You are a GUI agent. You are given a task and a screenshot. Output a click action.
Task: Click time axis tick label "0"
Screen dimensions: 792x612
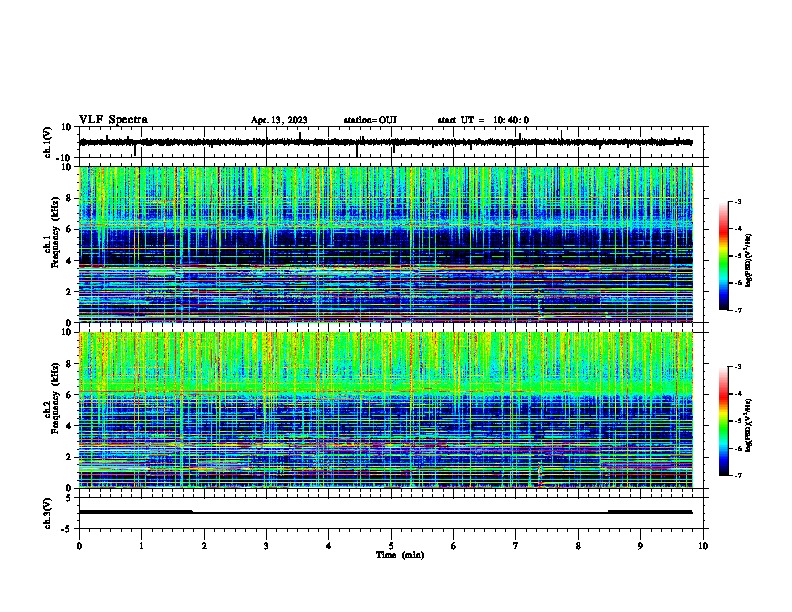79,546
